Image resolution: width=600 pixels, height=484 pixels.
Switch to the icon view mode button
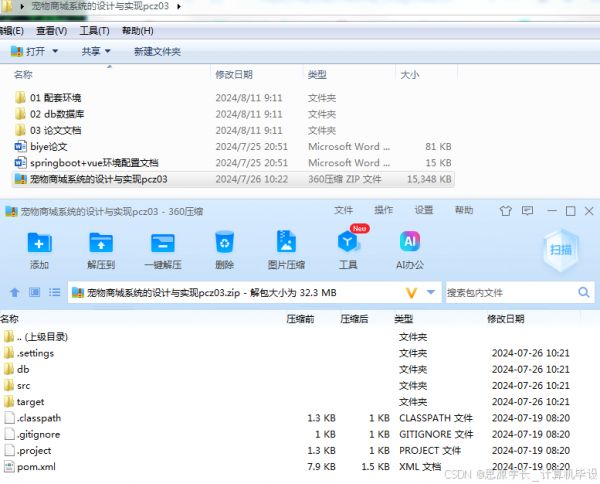click(x=34, y=293)
